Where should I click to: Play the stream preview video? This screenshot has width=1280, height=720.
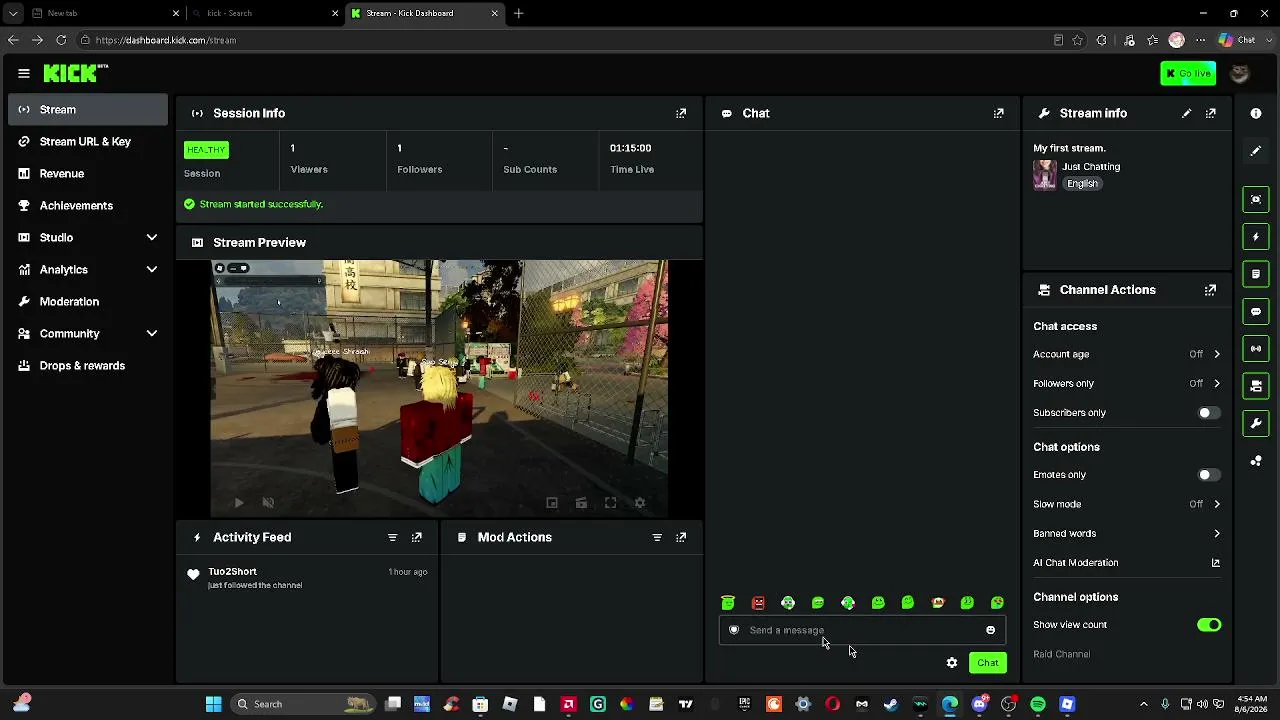point(238,503)
